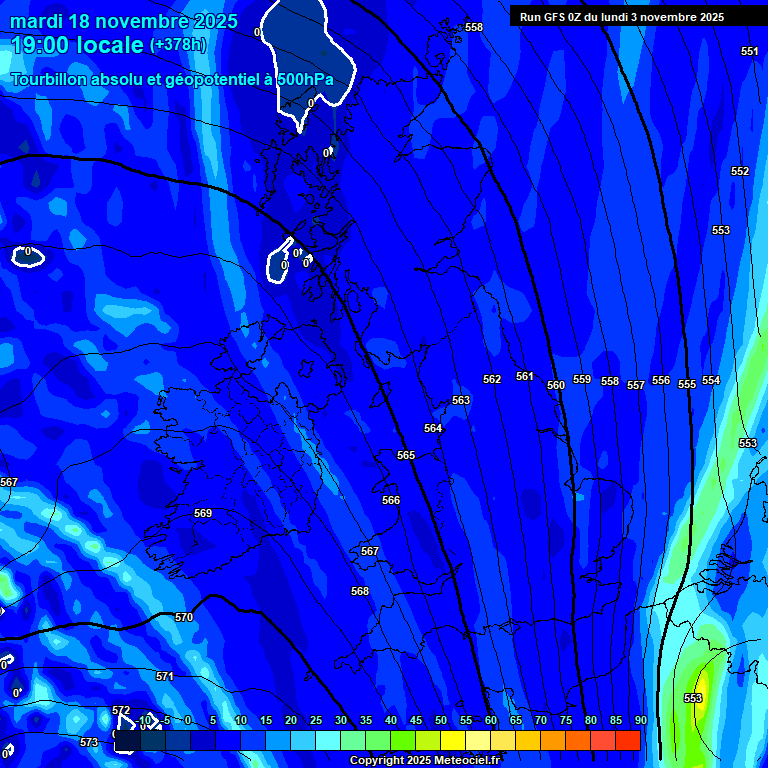Select the "19:00 locale" time label
Viewport: 768px width, 768px height.
(77, 45)
